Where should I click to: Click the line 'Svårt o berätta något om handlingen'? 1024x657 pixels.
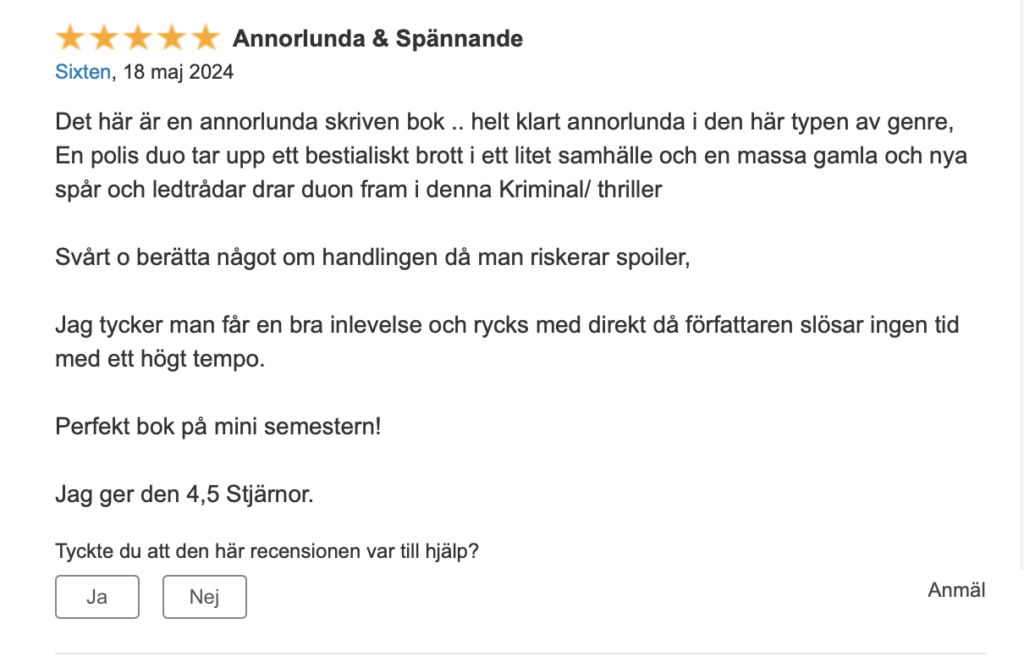372,257
